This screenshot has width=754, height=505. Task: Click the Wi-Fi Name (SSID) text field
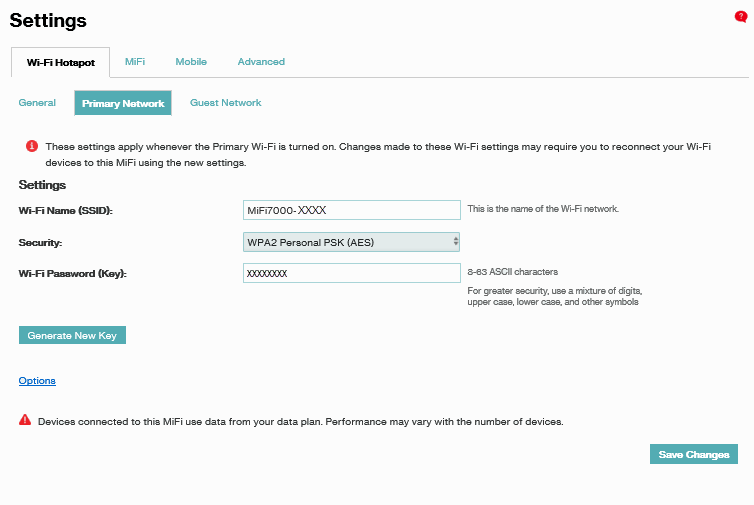(351, 210)
